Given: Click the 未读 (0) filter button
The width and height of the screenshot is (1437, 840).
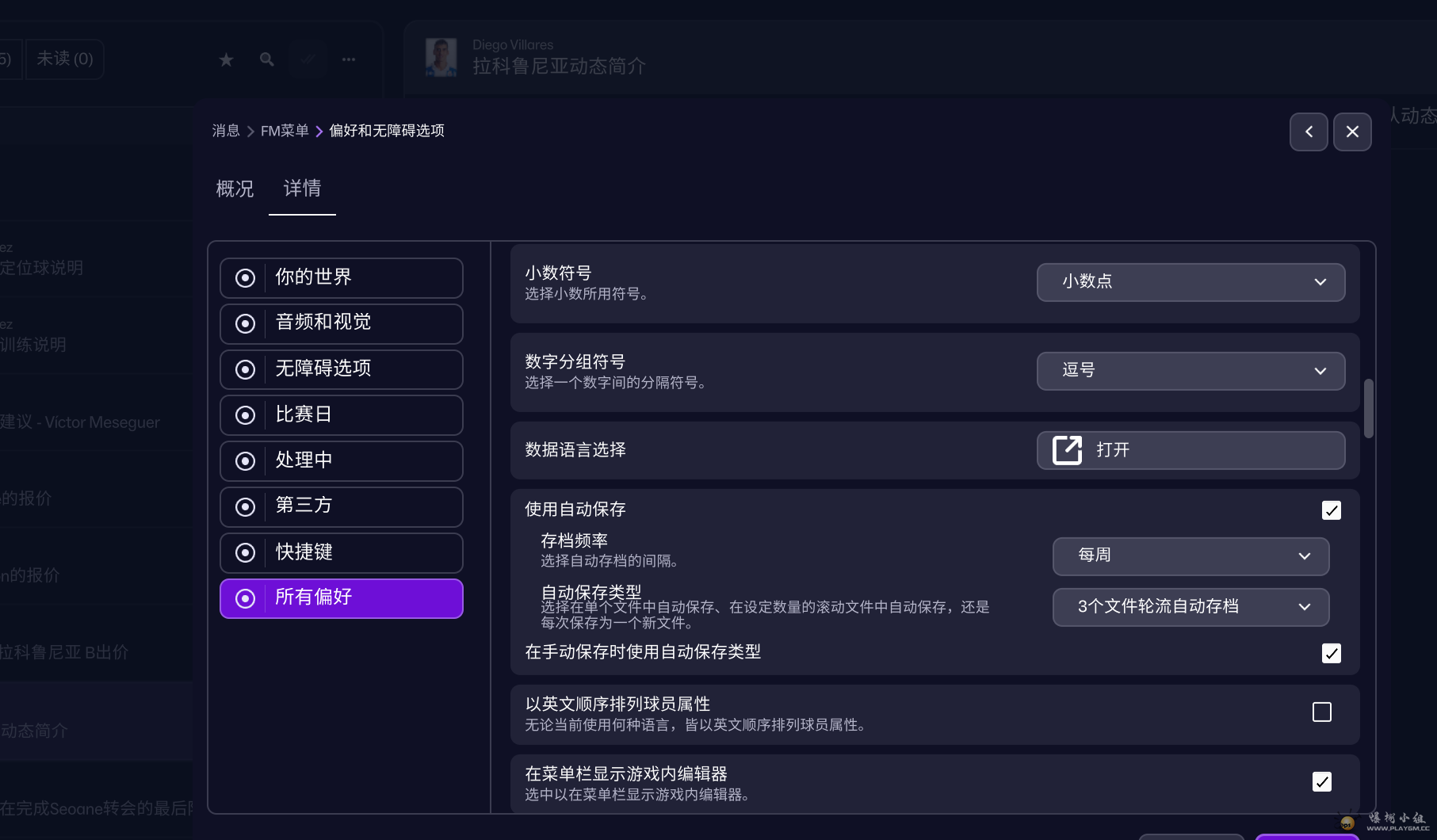Looking at the screenshot, I should point(65,59).
